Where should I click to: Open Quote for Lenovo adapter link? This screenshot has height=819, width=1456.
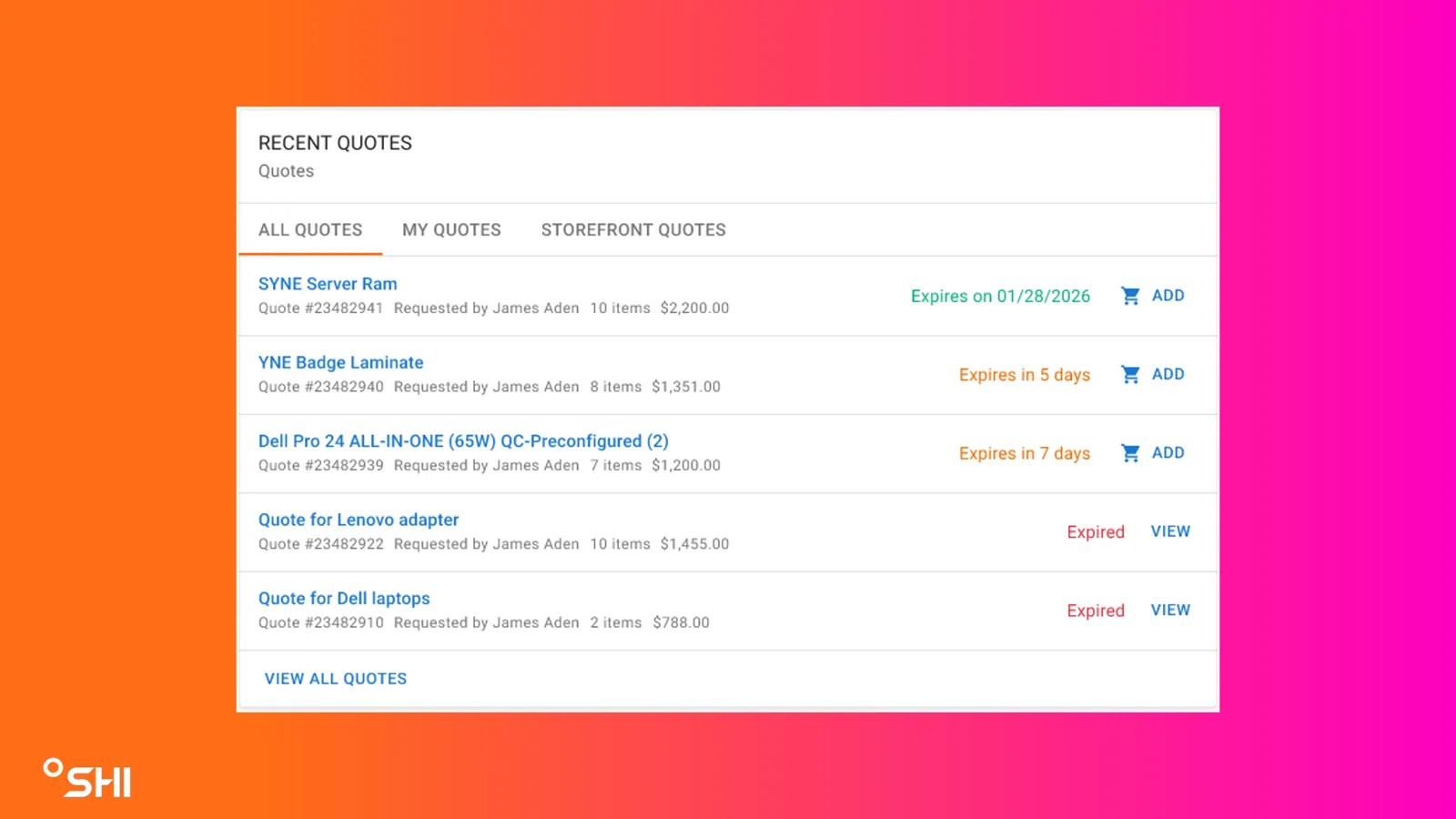point(359,520)
